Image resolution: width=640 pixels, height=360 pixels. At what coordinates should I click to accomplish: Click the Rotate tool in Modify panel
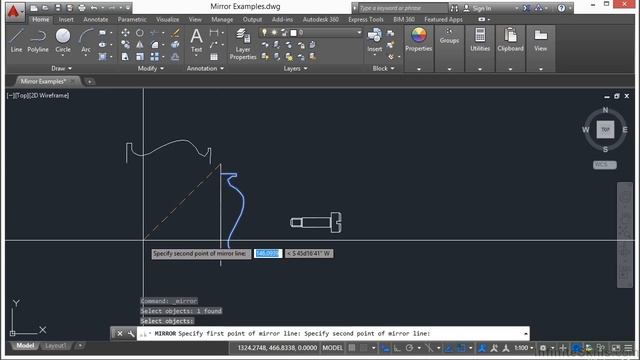[140, 32]
